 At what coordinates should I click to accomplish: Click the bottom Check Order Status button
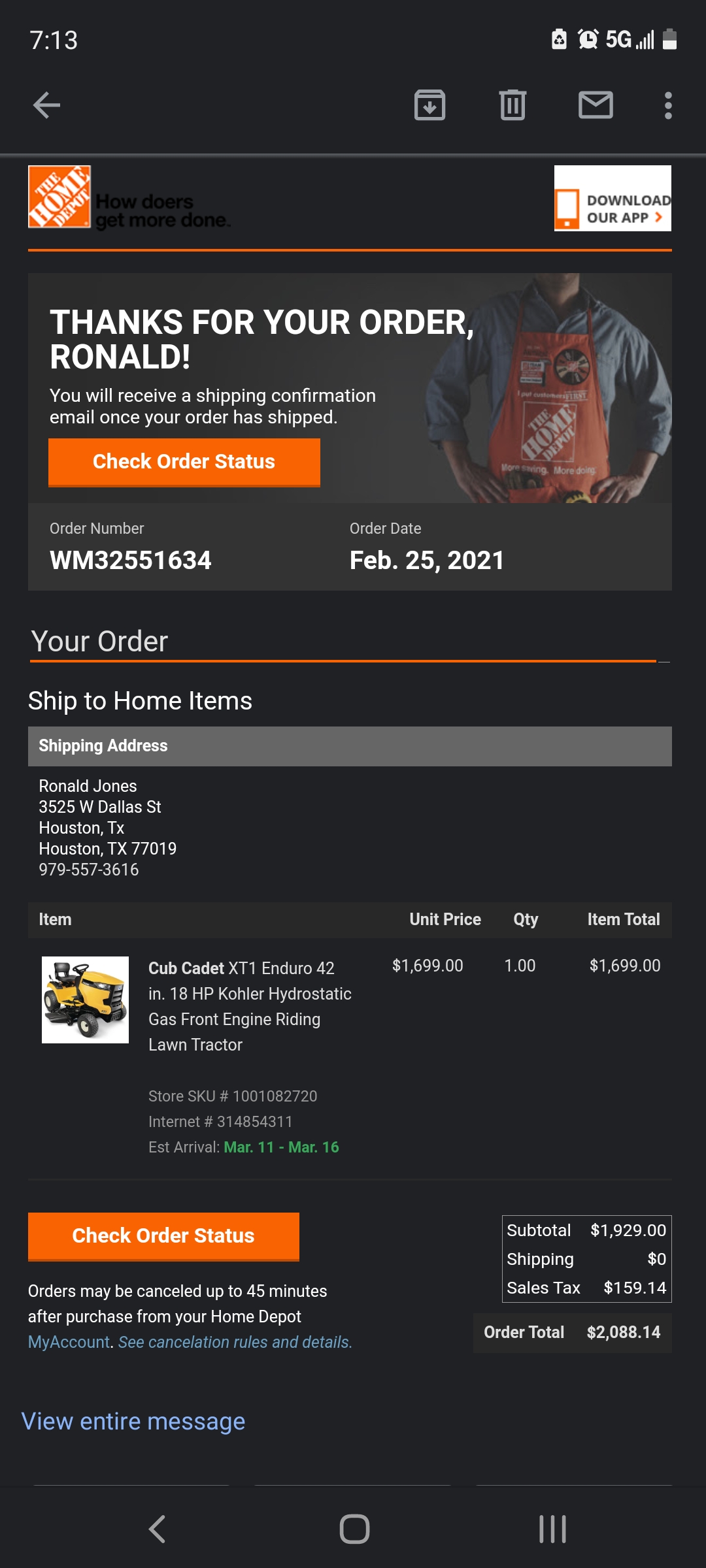pos(163,1236)
